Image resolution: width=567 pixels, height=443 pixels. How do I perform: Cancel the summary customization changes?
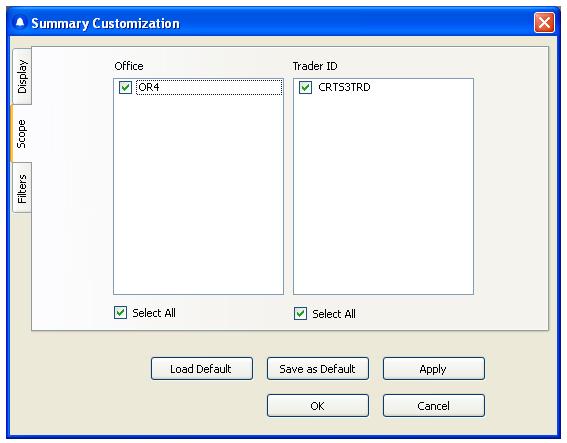[434, 405]
